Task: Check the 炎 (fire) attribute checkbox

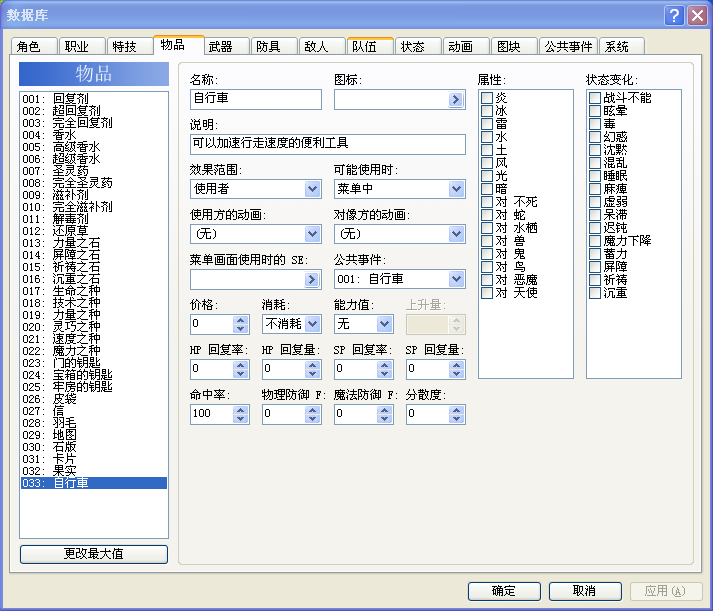Action: (487, 98)
